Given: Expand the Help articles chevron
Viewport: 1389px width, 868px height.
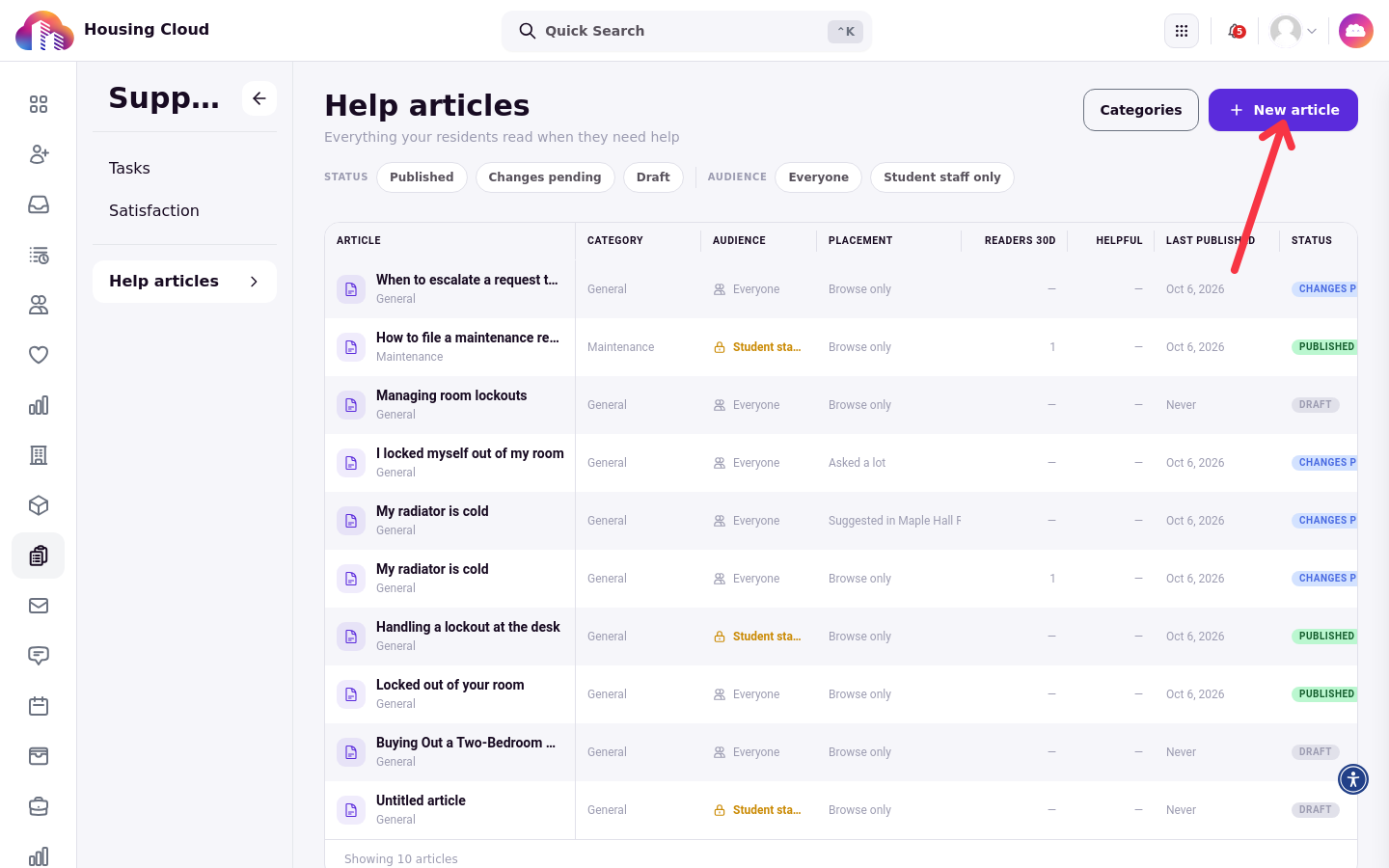Looking at the screenshot, I should [254, 282].
